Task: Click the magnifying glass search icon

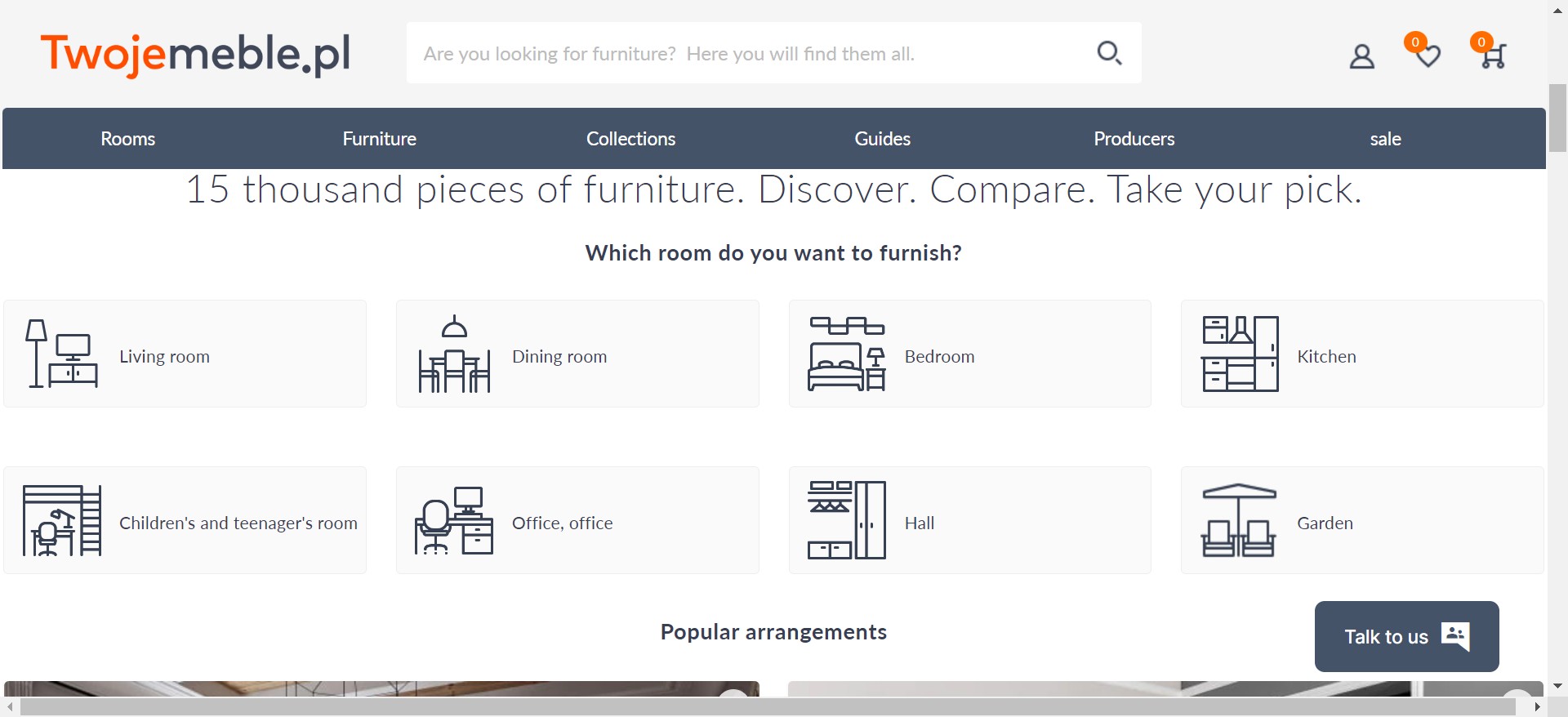Action: coord(1108,53)
